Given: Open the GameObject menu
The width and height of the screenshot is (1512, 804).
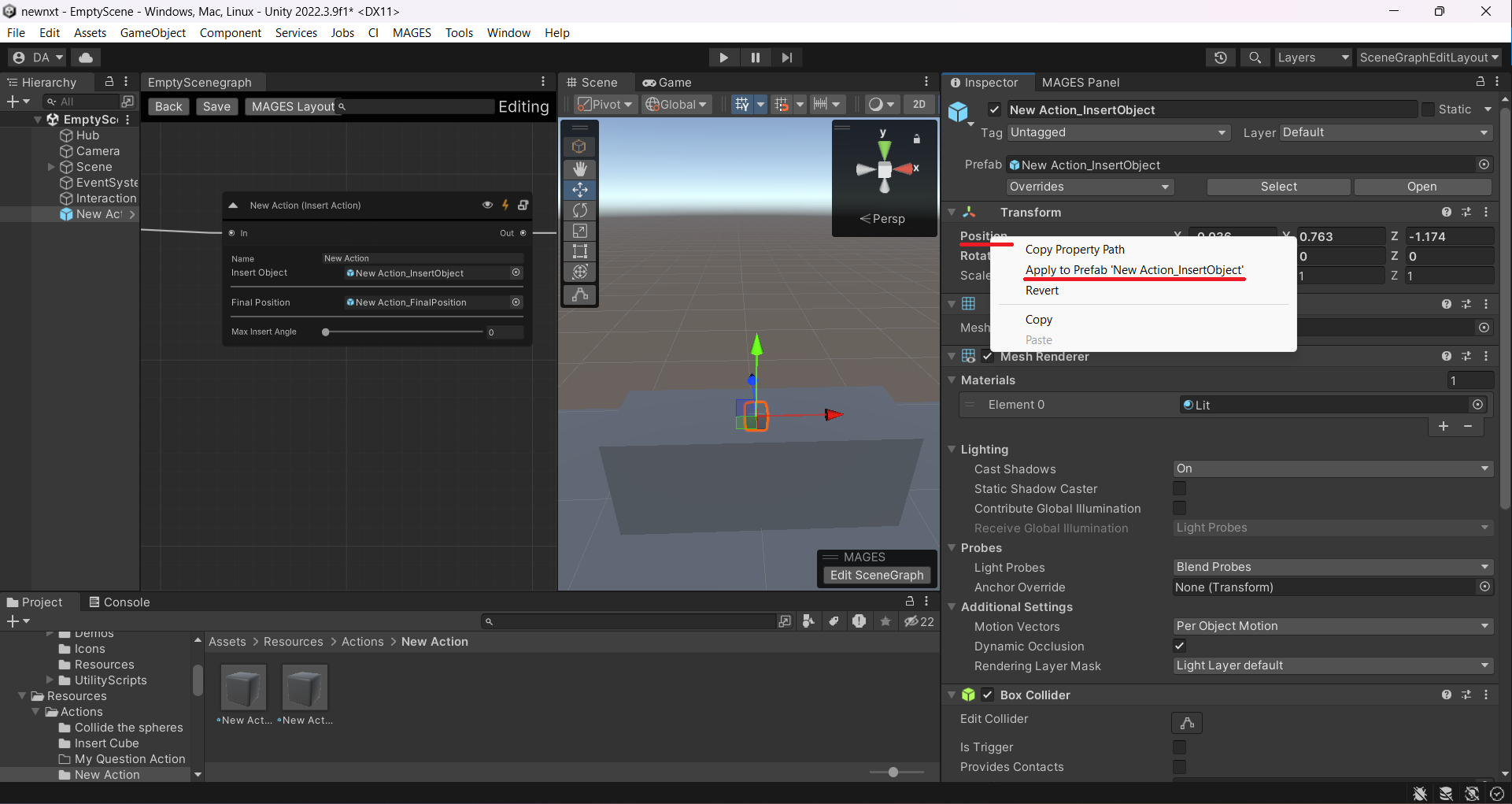Looking at the screenshot, I should point(153,32).
